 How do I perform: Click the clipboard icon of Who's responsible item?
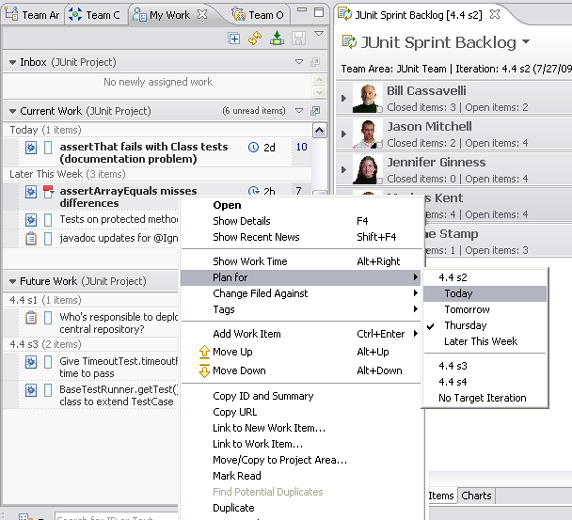tap(31, 317)
